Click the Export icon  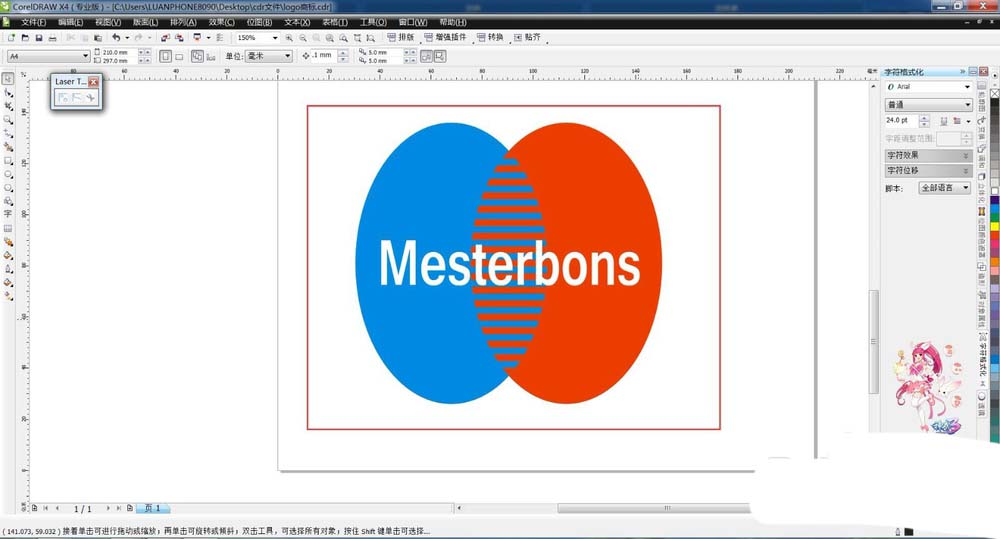tap(179, 38)
